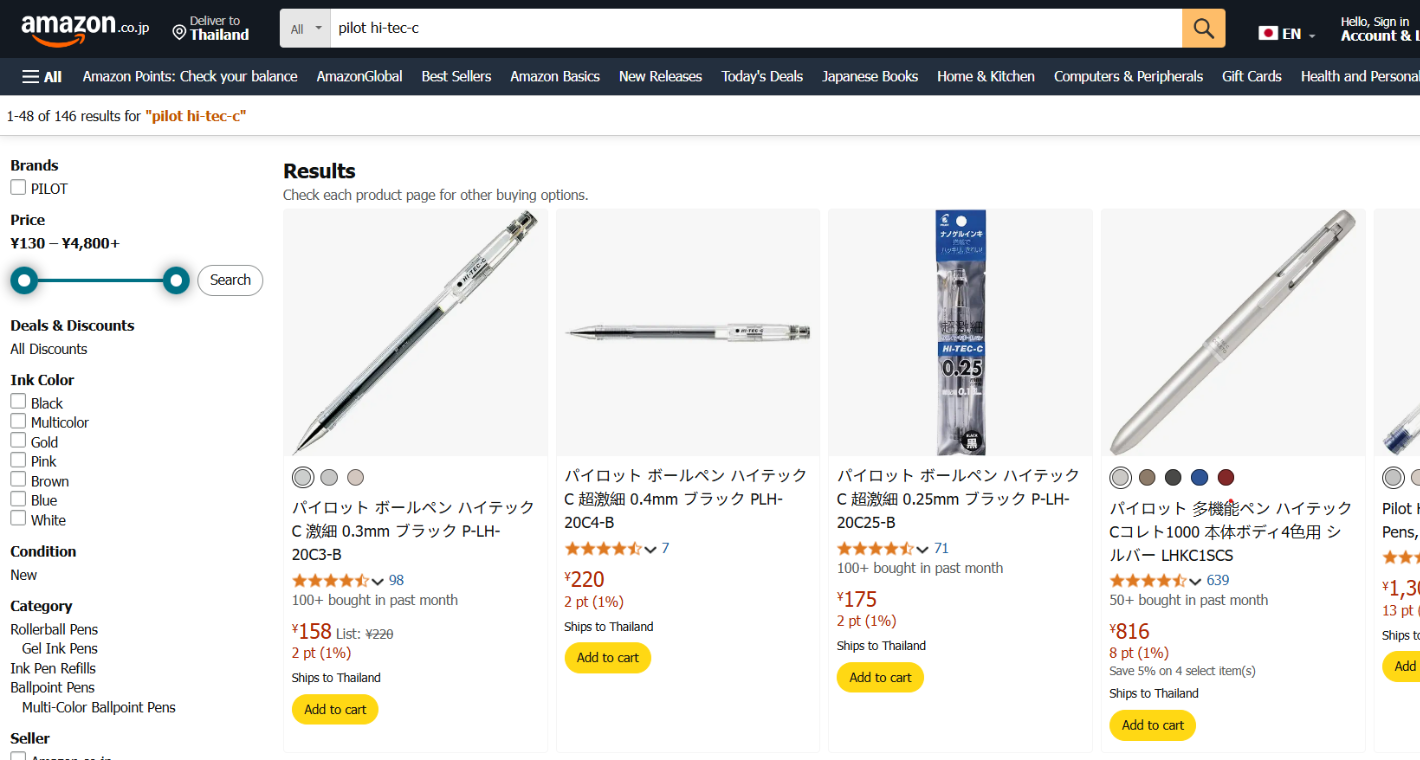
Task: Add the ¥220 0.4mm pen to cart
Action: (607, 658)
